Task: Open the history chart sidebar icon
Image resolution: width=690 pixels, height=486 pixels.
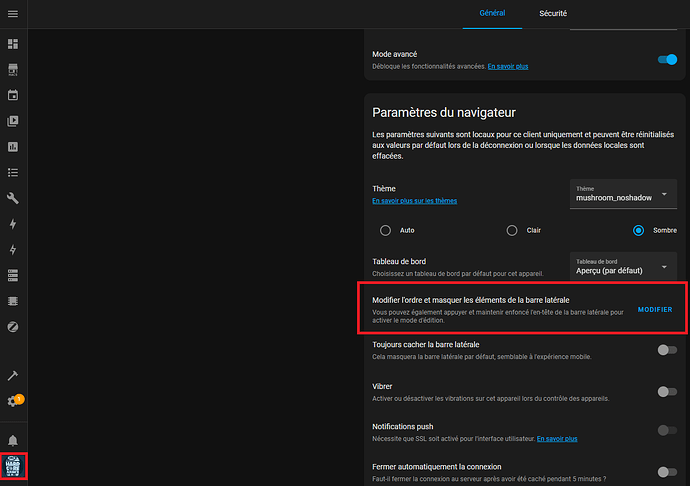Action: 13,147
